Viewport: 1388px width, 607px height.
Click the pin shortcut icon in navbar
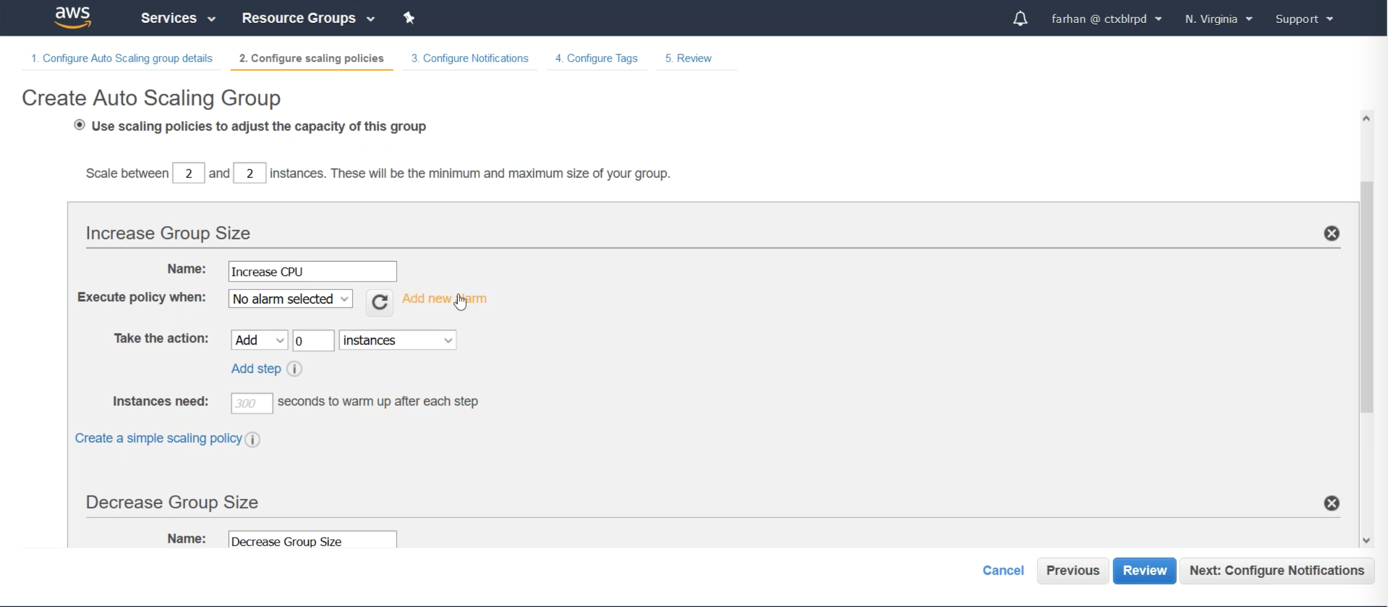click(409, 18)
